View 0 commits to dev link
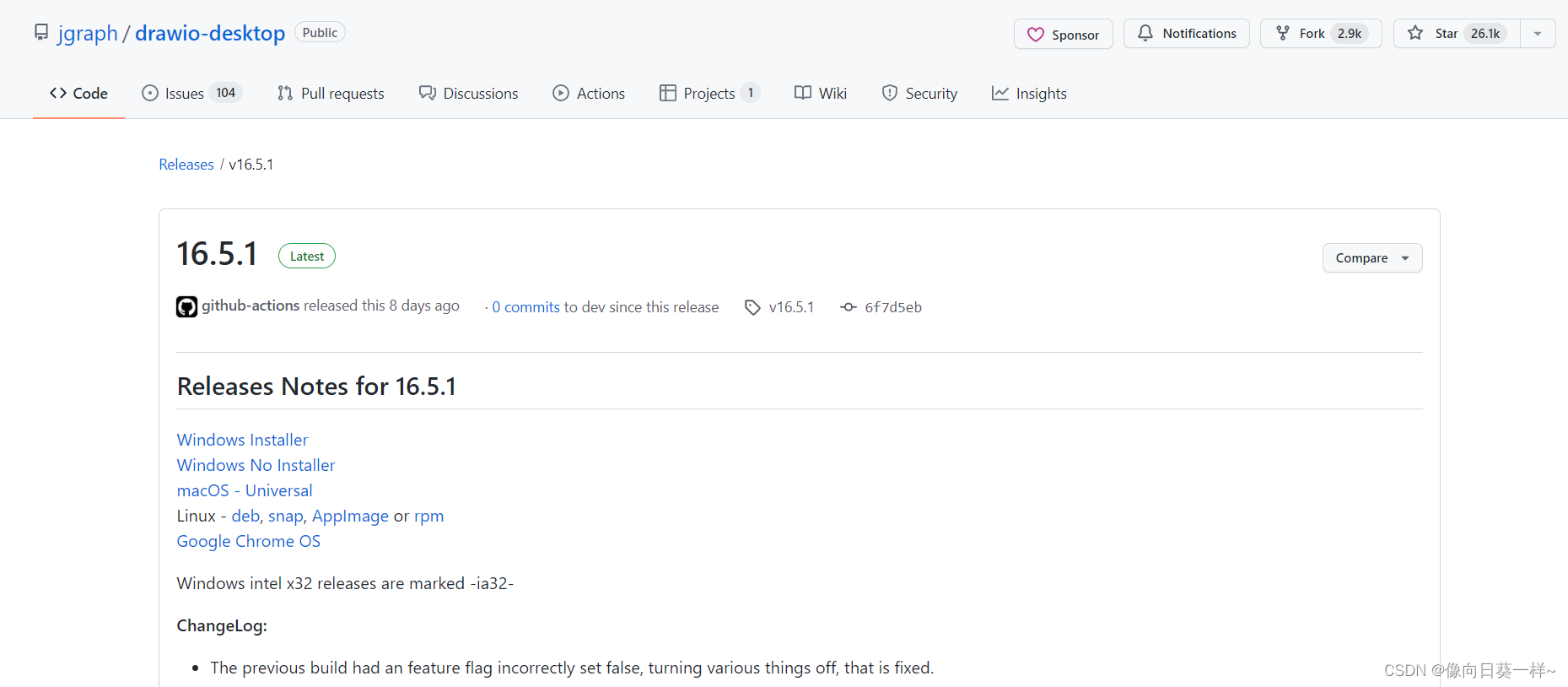Image resolution: width=1568 pixels, height=687 pixels. 526,307
